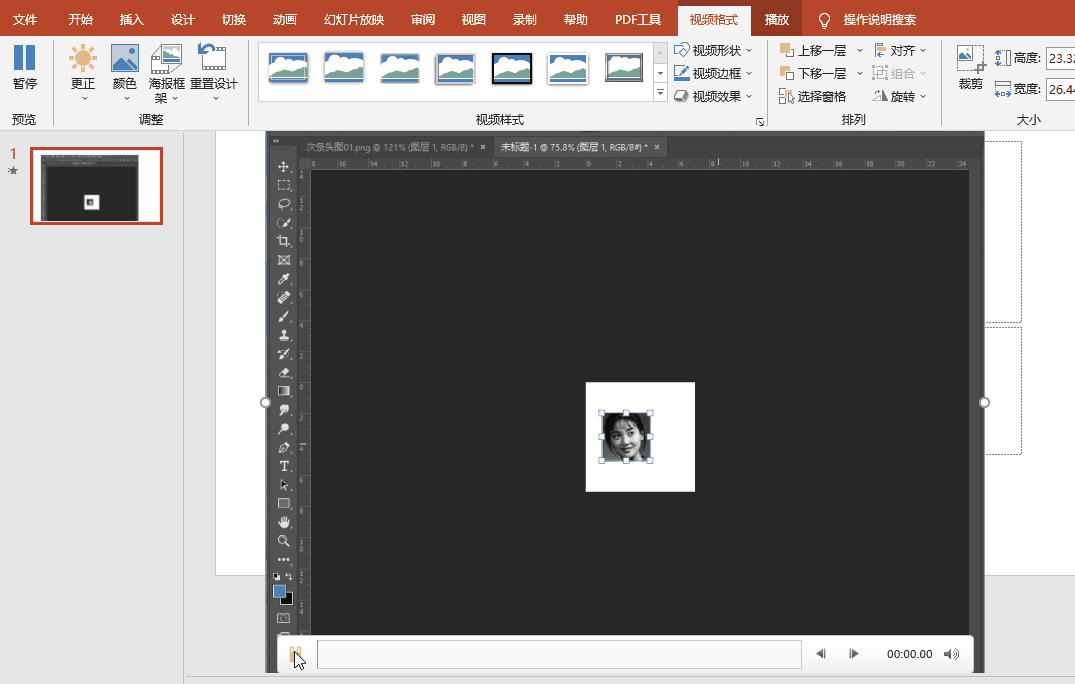Show previous row of video styles
Image resolution: width=1075 pixels, height=684 pixels.
pyautogui.click(x=660, y=53)
